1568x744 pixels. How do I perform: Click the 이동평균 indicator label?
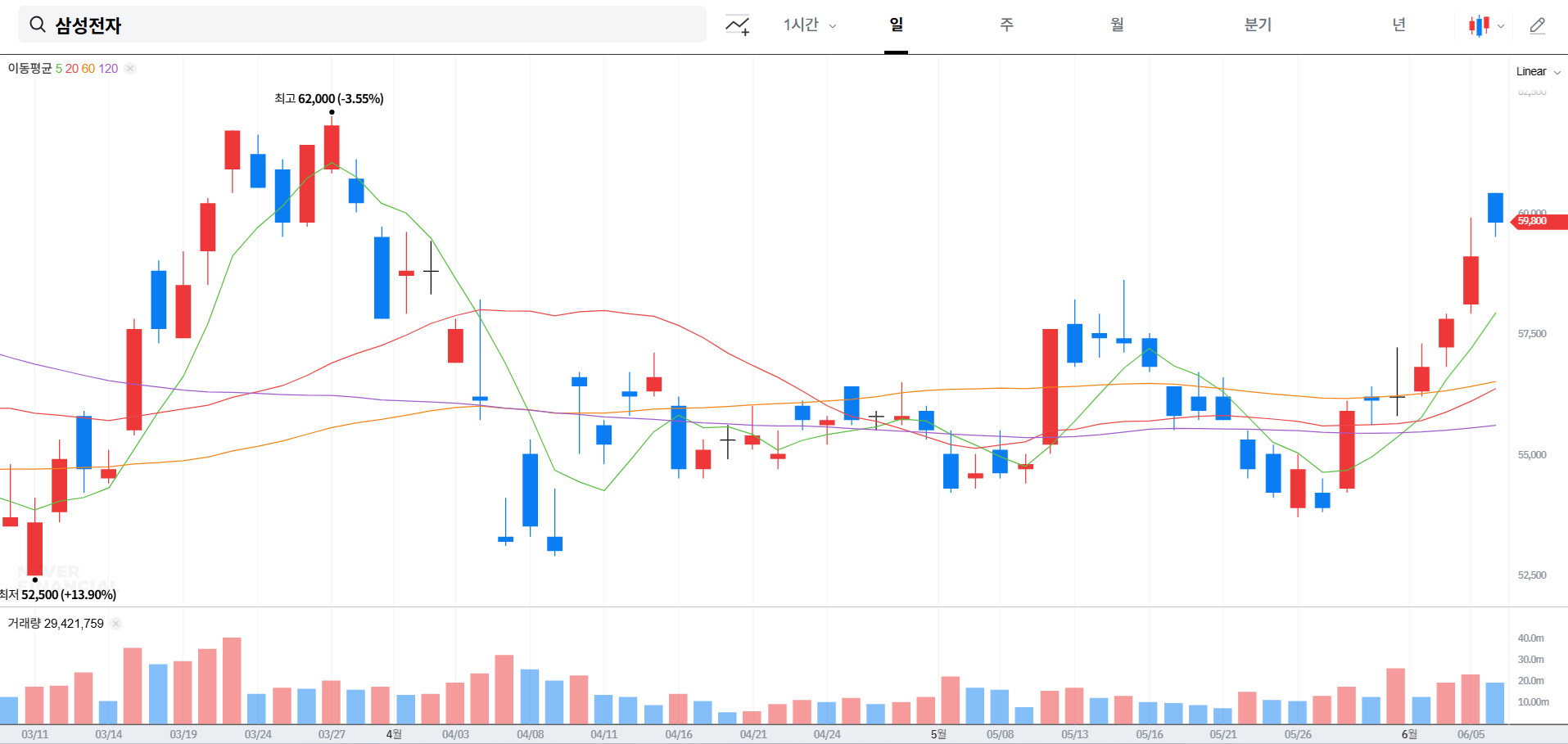coord(29,69)
